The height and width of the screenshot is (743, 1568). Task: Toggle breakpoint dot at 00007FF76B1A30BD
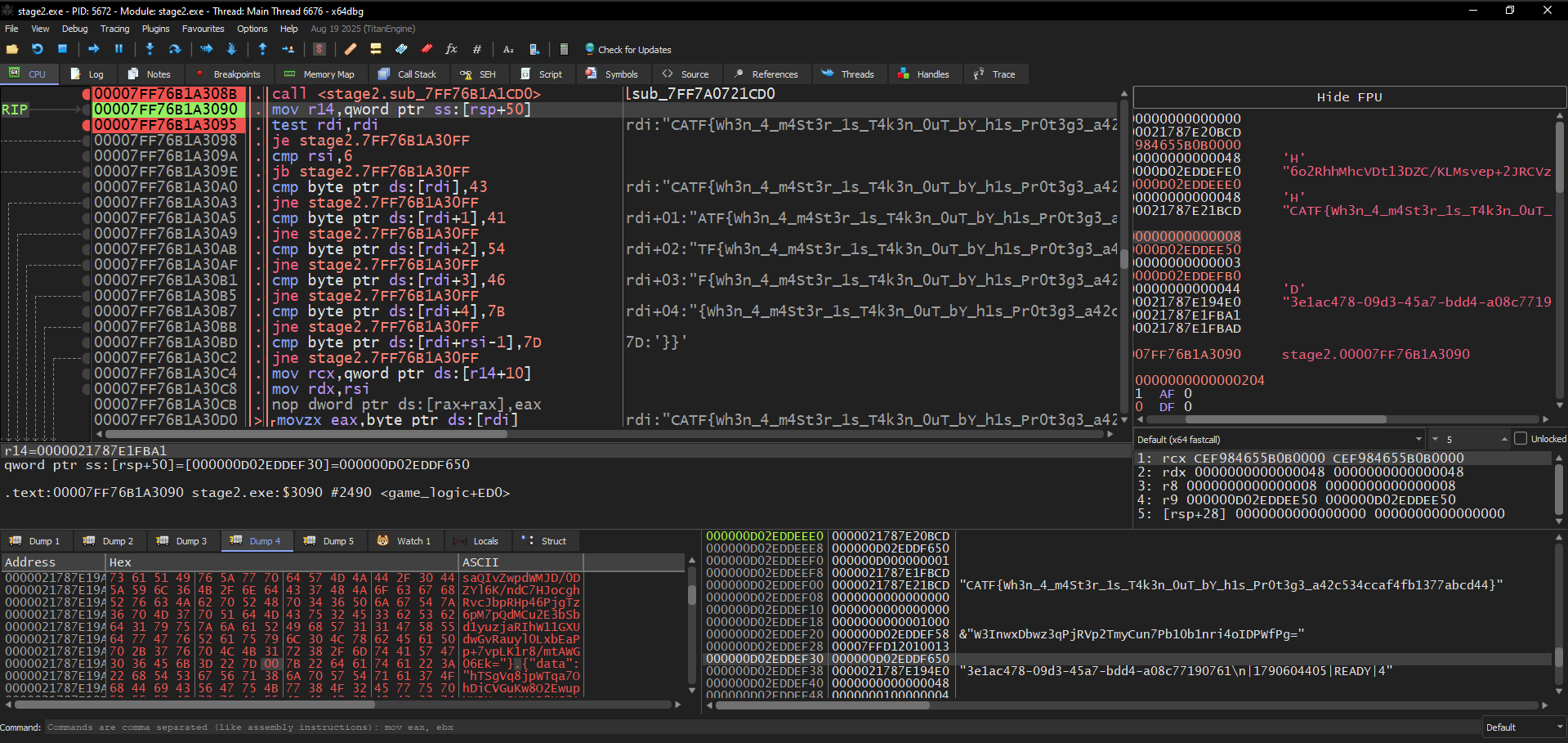pos(86,342)
